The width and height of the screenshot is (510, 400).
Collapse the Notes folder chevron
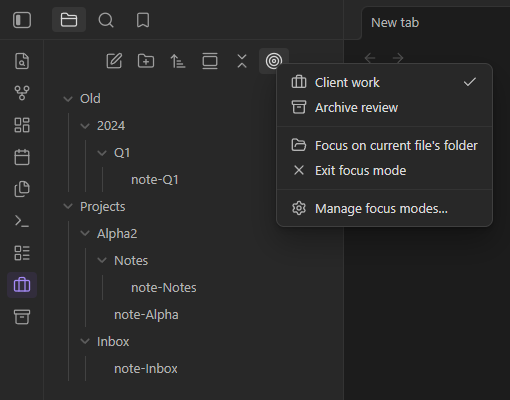coord(102,260)
